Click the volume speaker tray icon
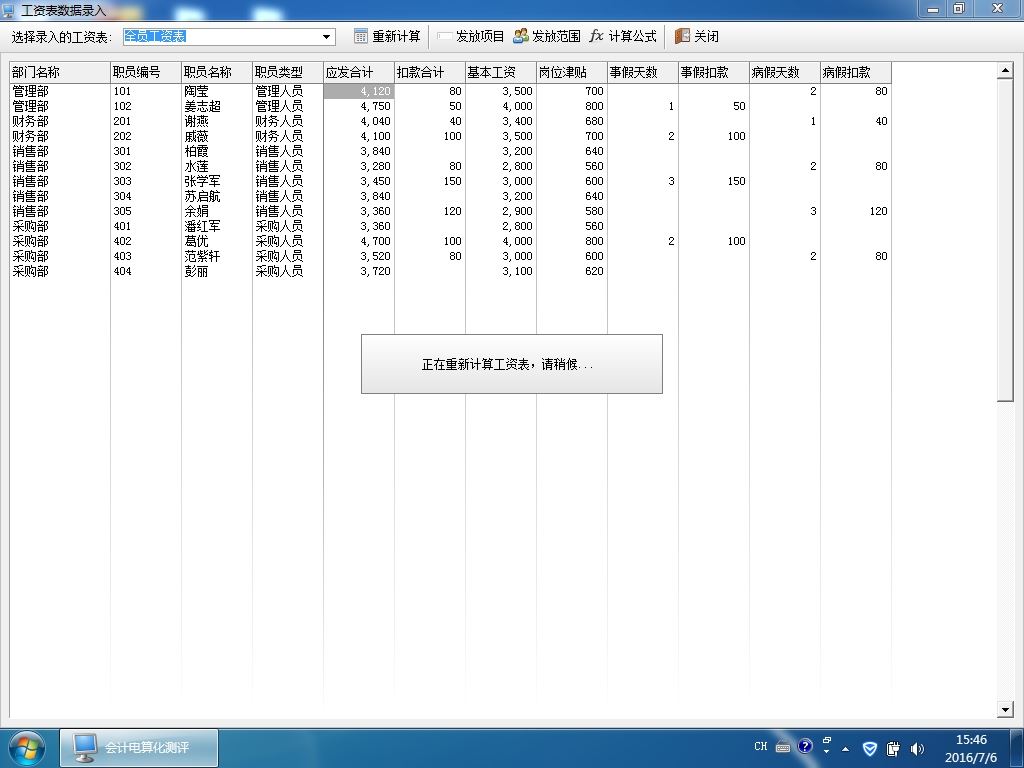1024x768 pixels. point(917,748)
